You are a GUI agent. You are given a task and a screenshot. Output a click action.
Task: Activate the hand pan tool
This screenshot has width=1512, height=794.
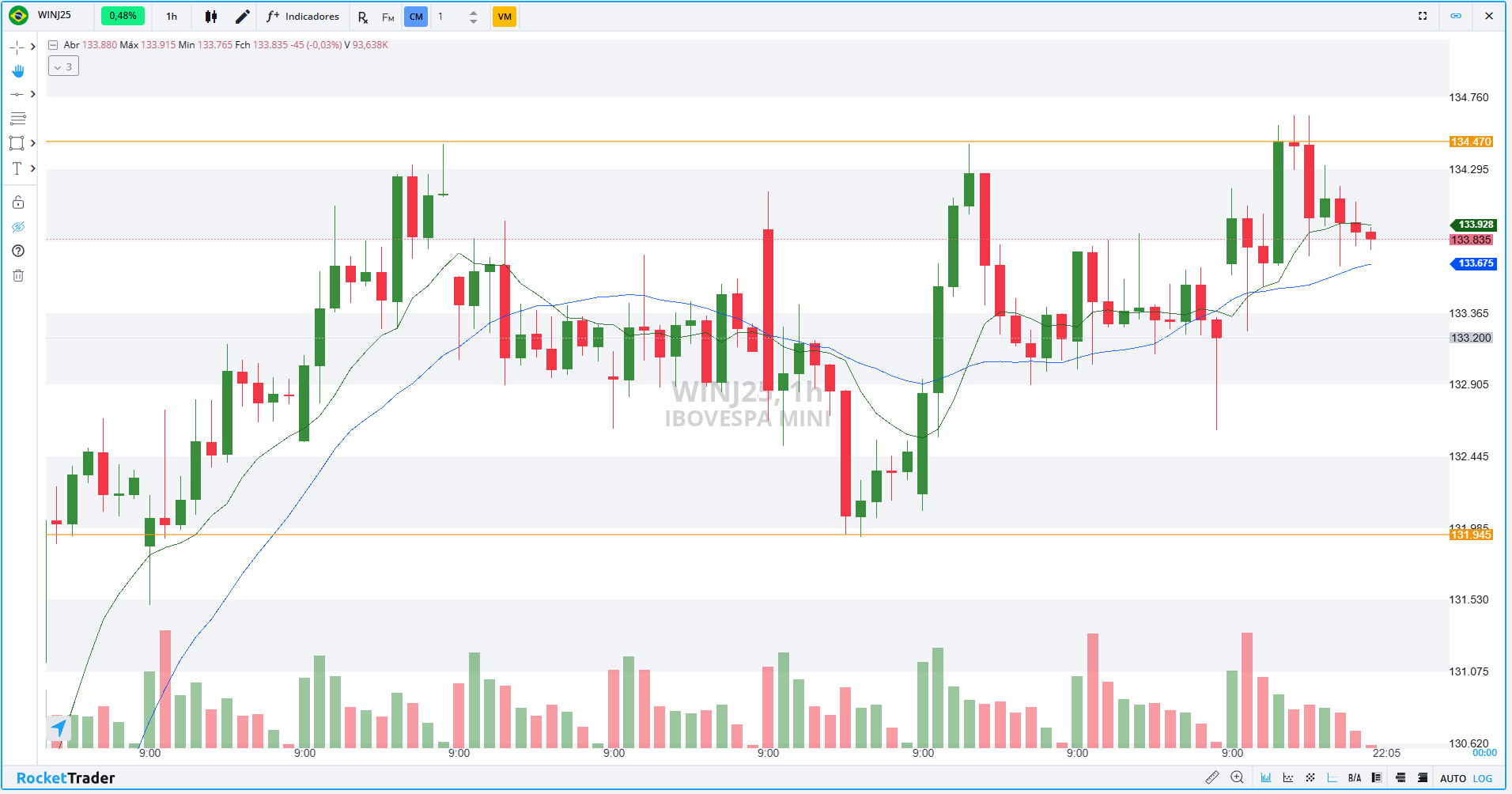click(17, 71)
